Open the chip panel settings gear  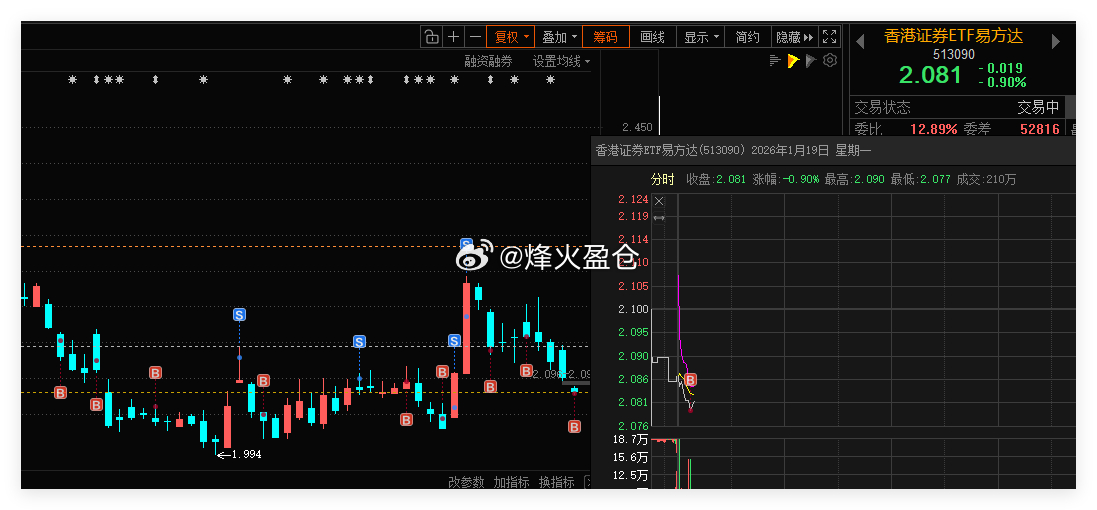point(830,60)
